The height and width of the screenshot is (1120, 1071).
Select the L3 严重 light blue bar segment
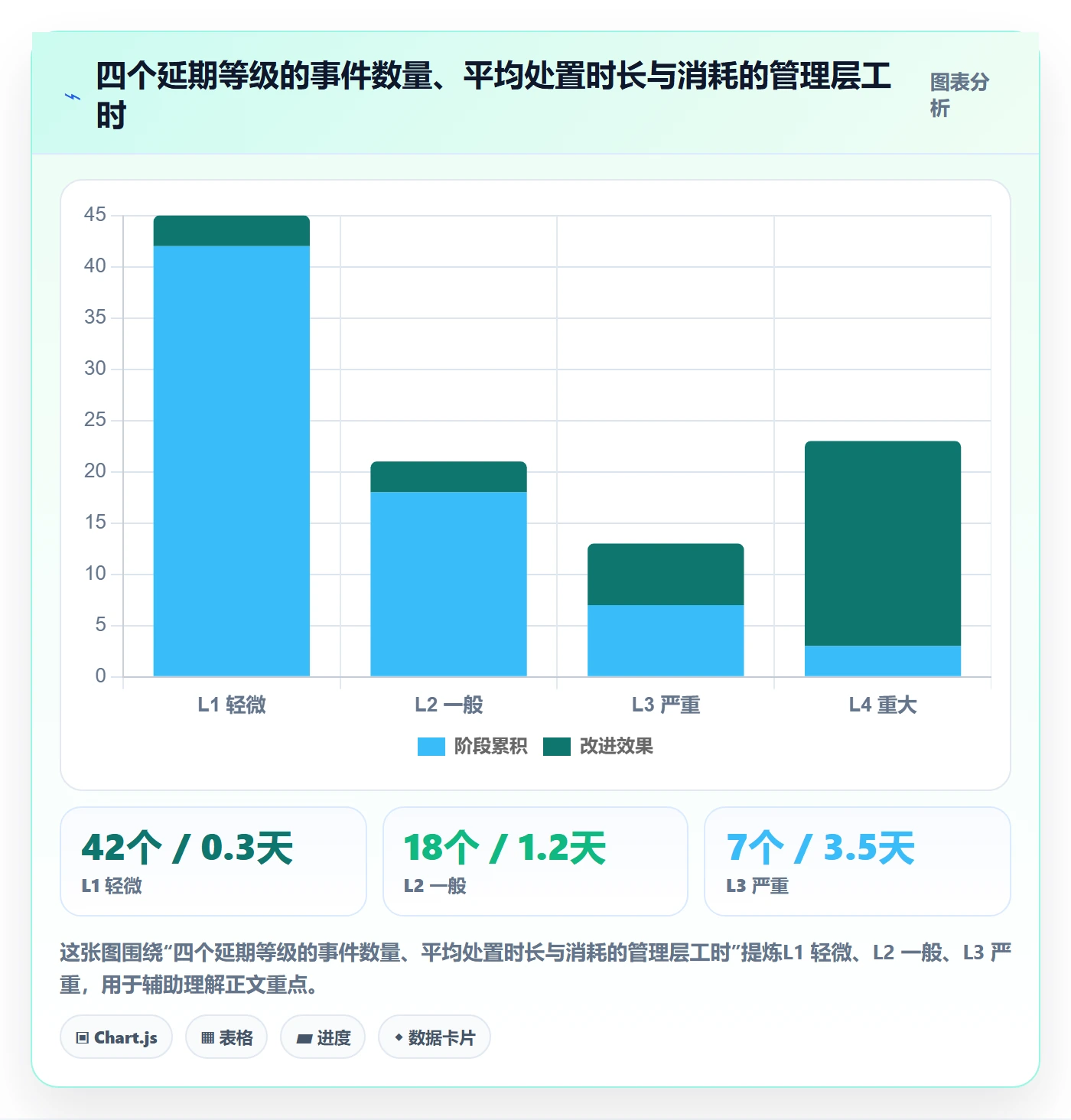point(666,640)
